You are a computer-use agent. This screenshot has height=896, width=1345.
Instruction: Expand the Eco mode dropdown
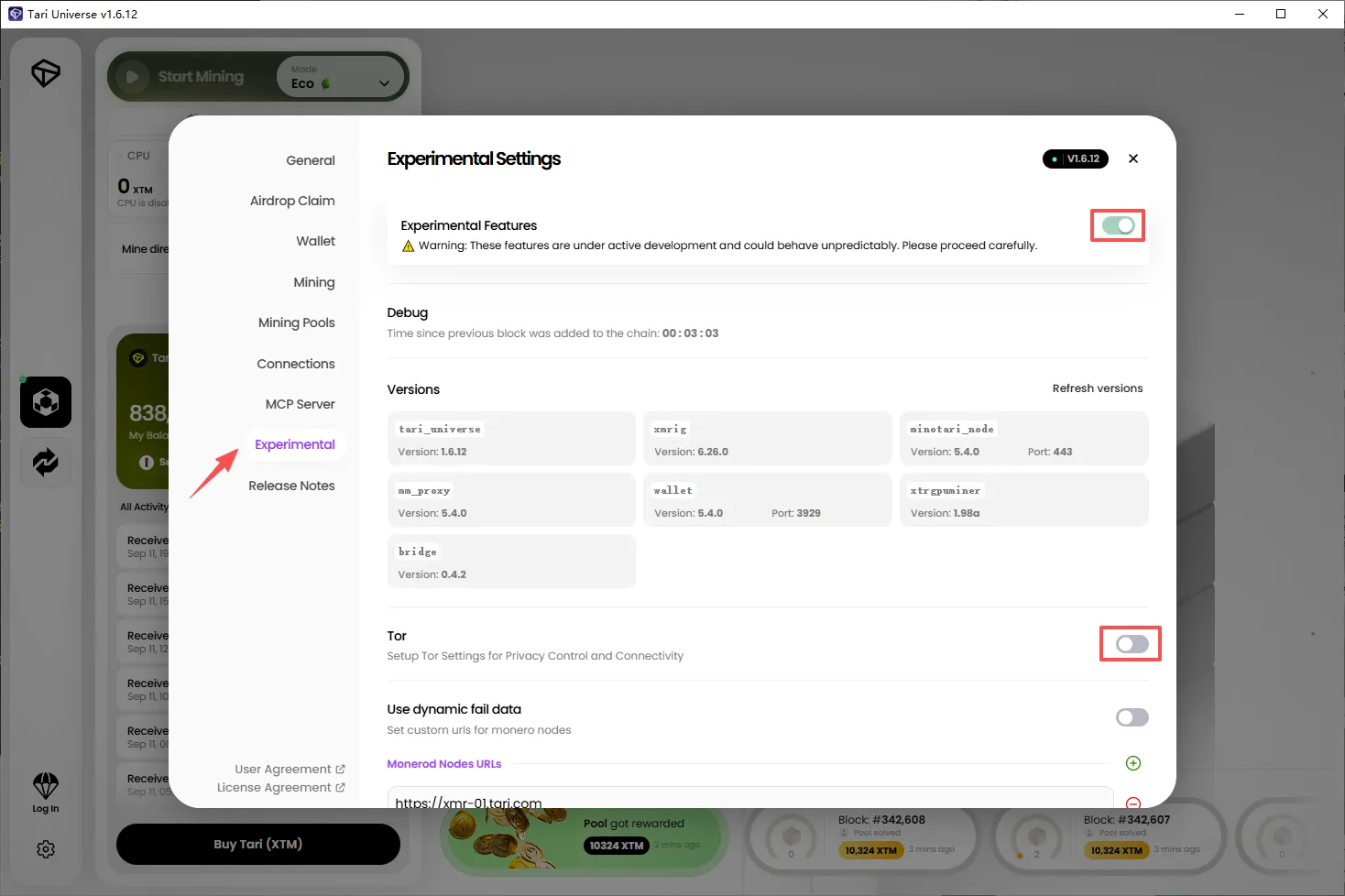[x=342, y=77]
